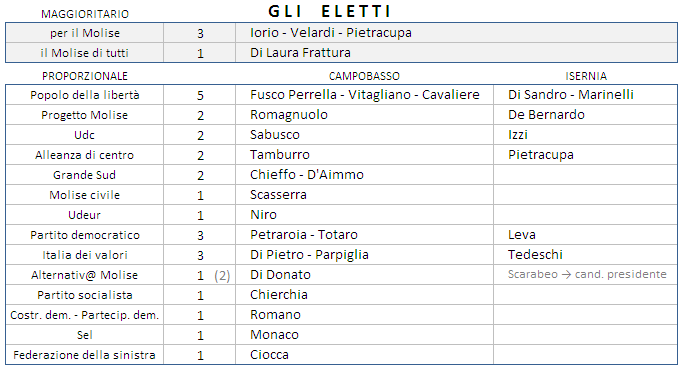Select the Udc party cell
This screenshot has height=370, width=683.
(85, 135)
